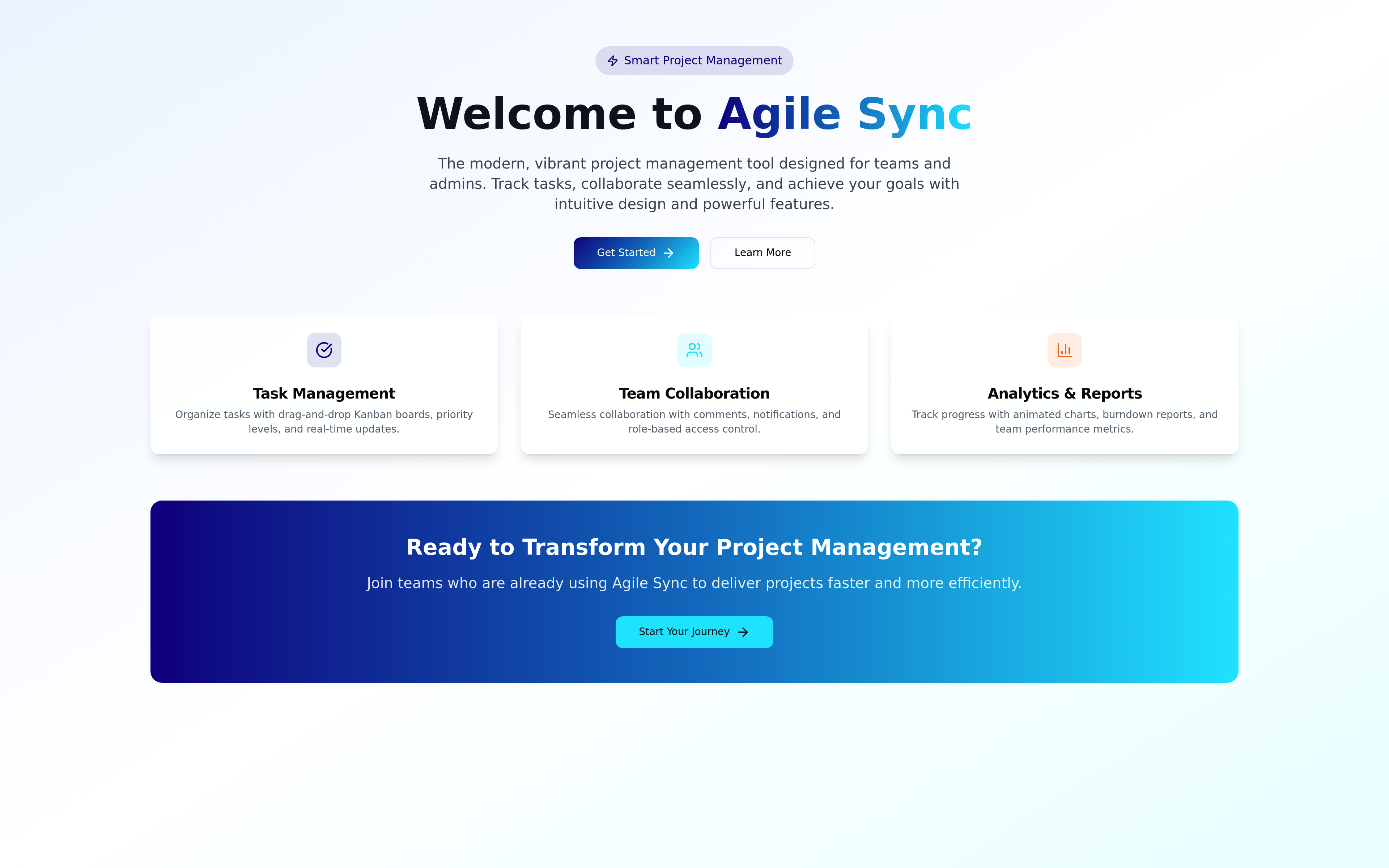1389x868 pixels.
Task: Click the Analytics & Reports card description
Action: [1064, 422]
